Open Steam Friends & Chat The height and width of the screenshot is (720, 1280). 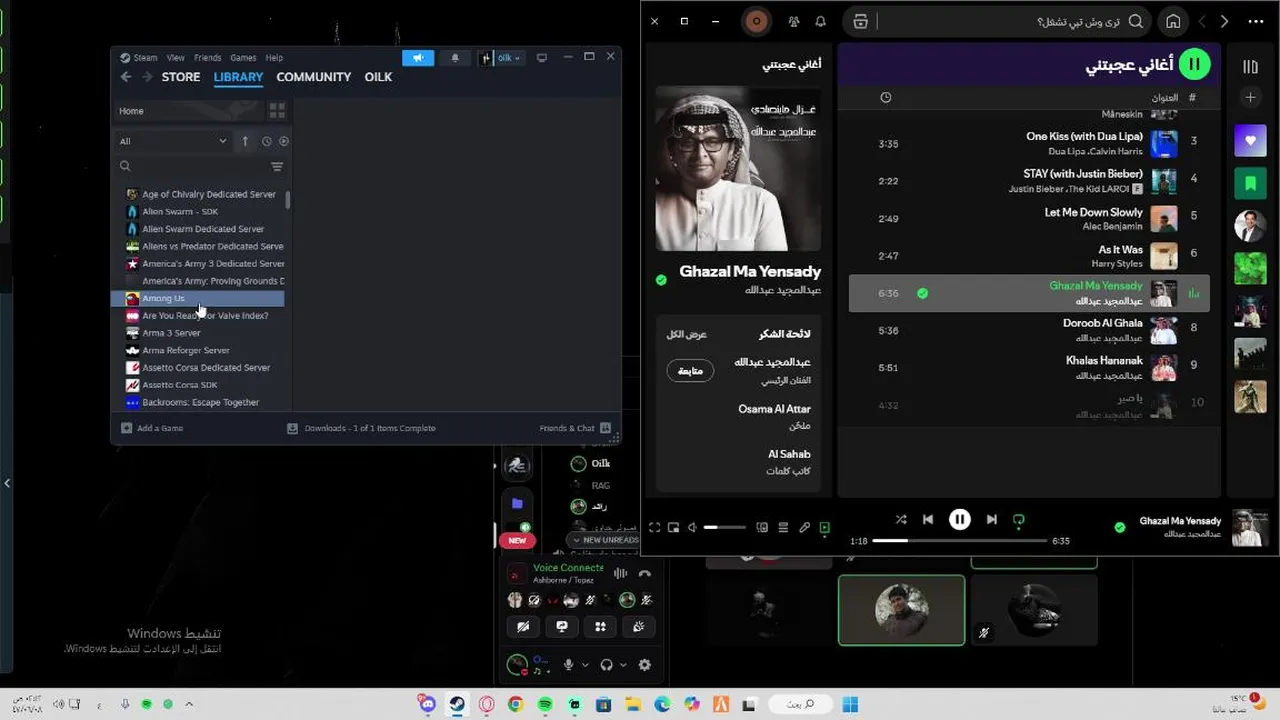pos(575,428)
